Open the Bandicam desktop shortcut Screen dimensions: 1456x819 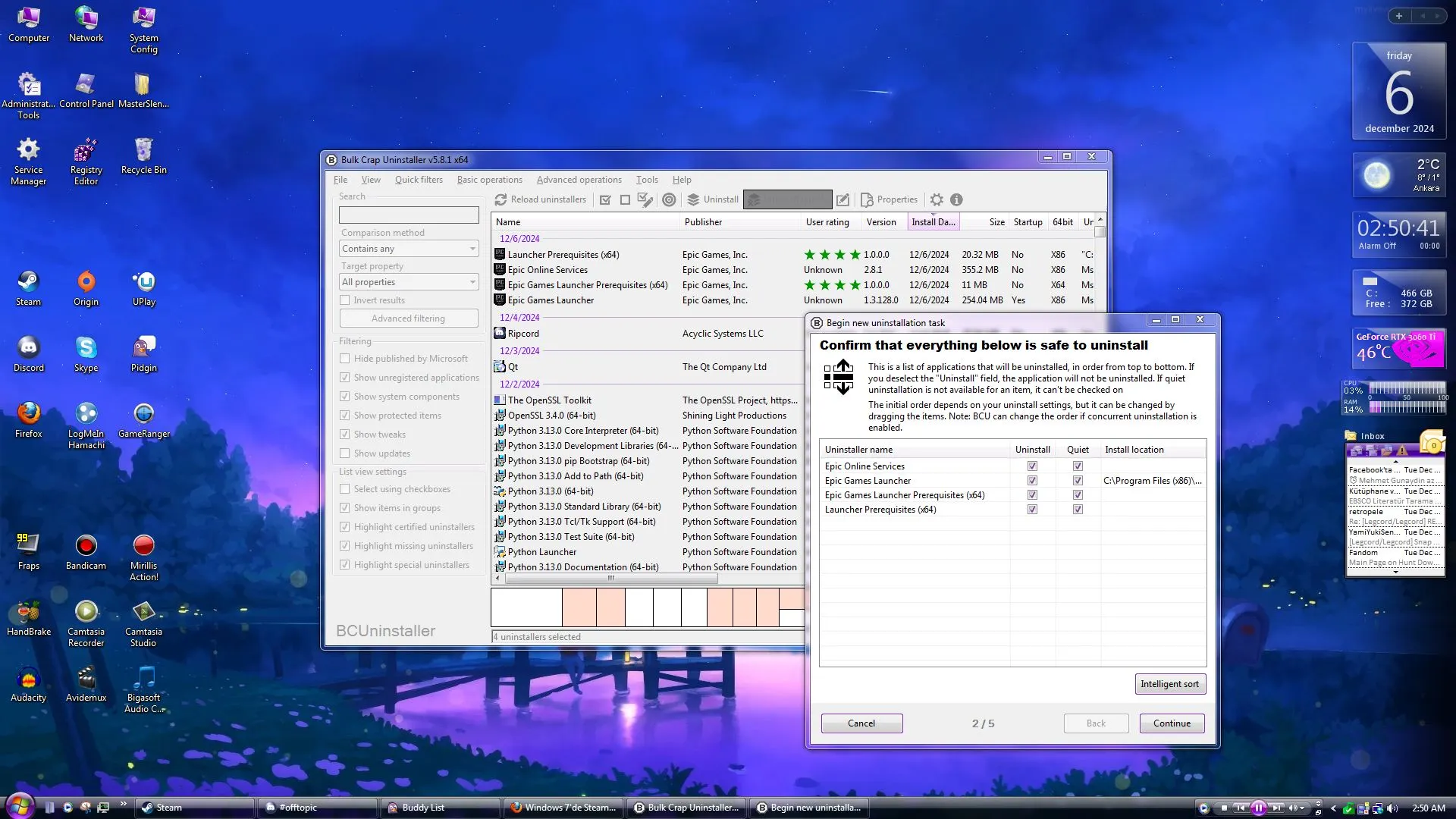click(x=86, y=553)
